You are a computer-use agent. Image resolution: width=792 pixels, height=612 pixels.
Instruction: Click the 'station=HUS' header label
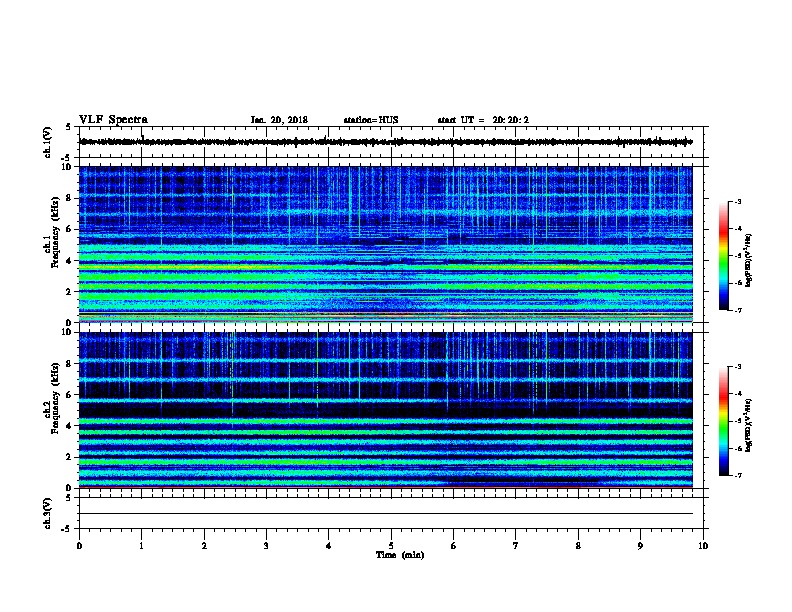point(371,120)
